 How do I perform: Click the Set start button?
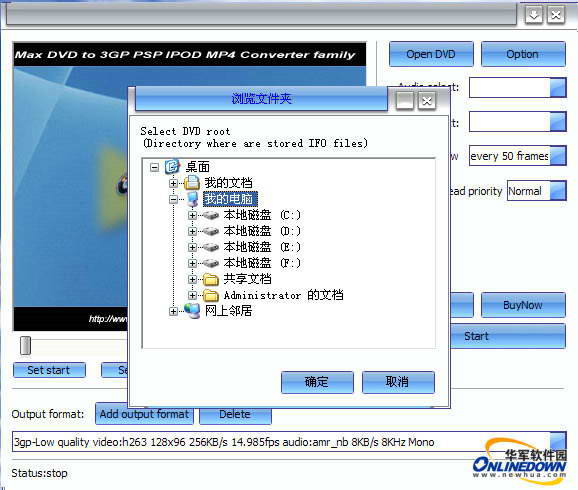pyautogui.click(x=49, y=370)
